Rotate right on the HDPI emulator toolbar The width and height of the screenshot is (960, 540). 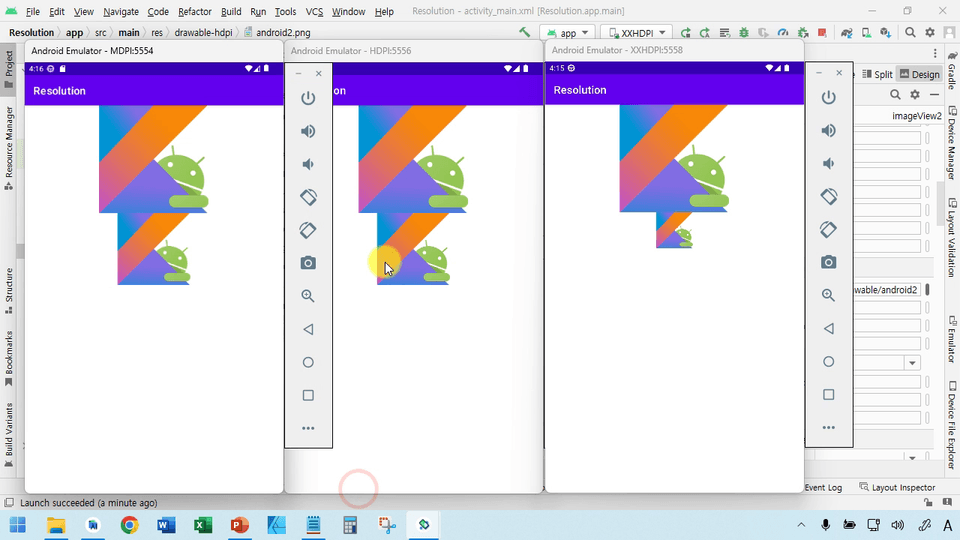[308, 230]
